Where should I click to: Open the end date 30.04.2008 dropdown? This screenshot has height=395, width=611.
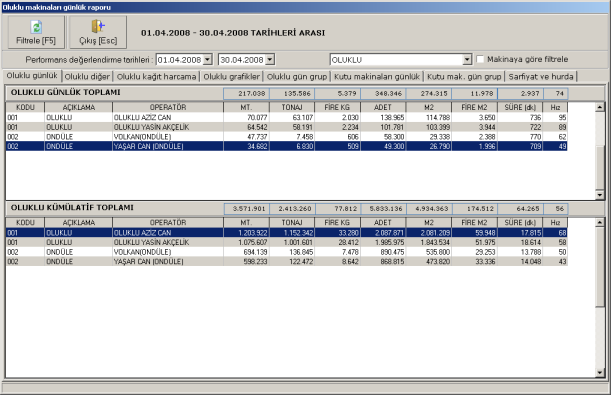tap(270, 60)
